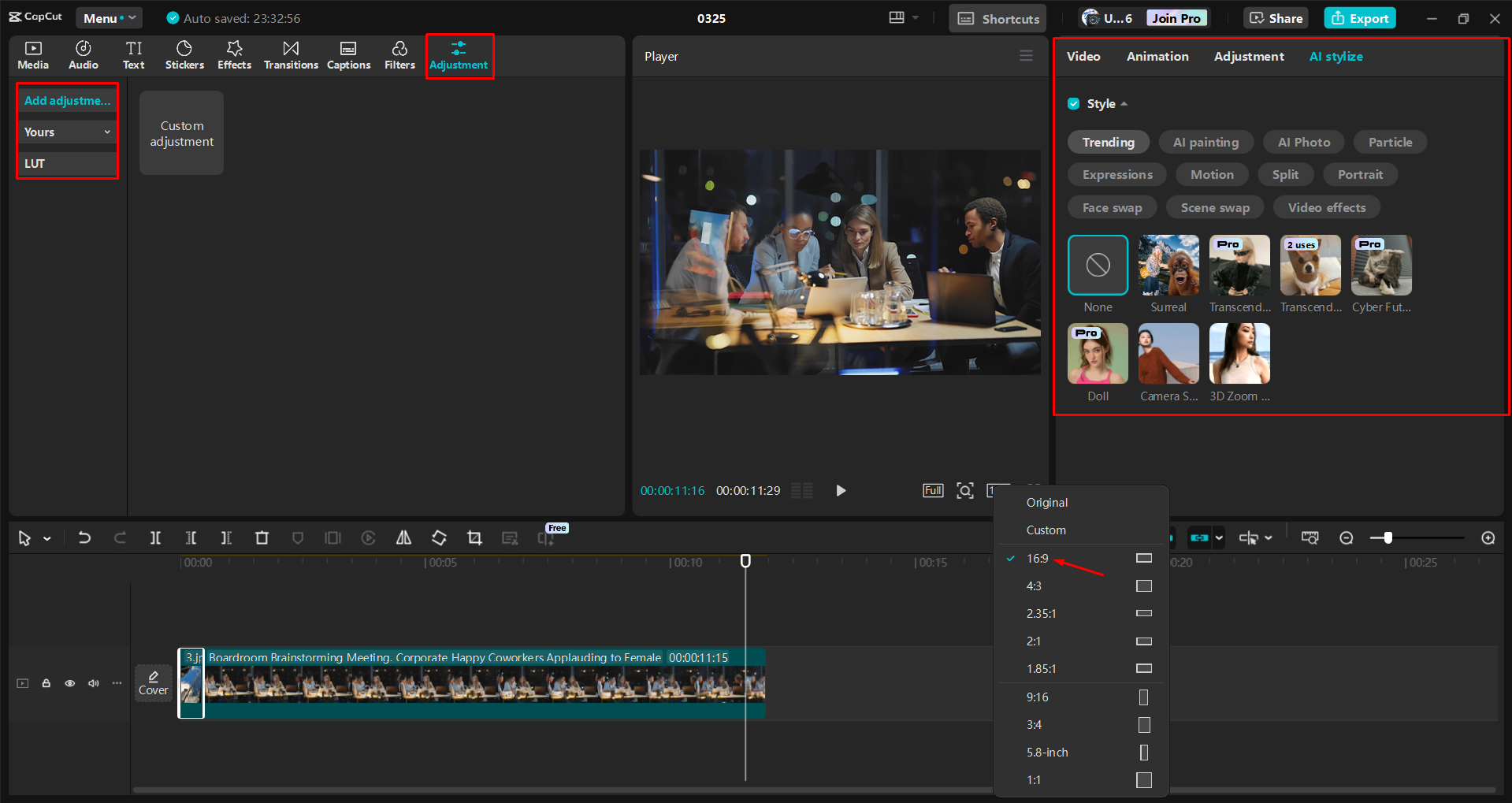Viewport: 1512px width, 803px height.
Task: Select the Audio panel icon
Action: point(83,54)
